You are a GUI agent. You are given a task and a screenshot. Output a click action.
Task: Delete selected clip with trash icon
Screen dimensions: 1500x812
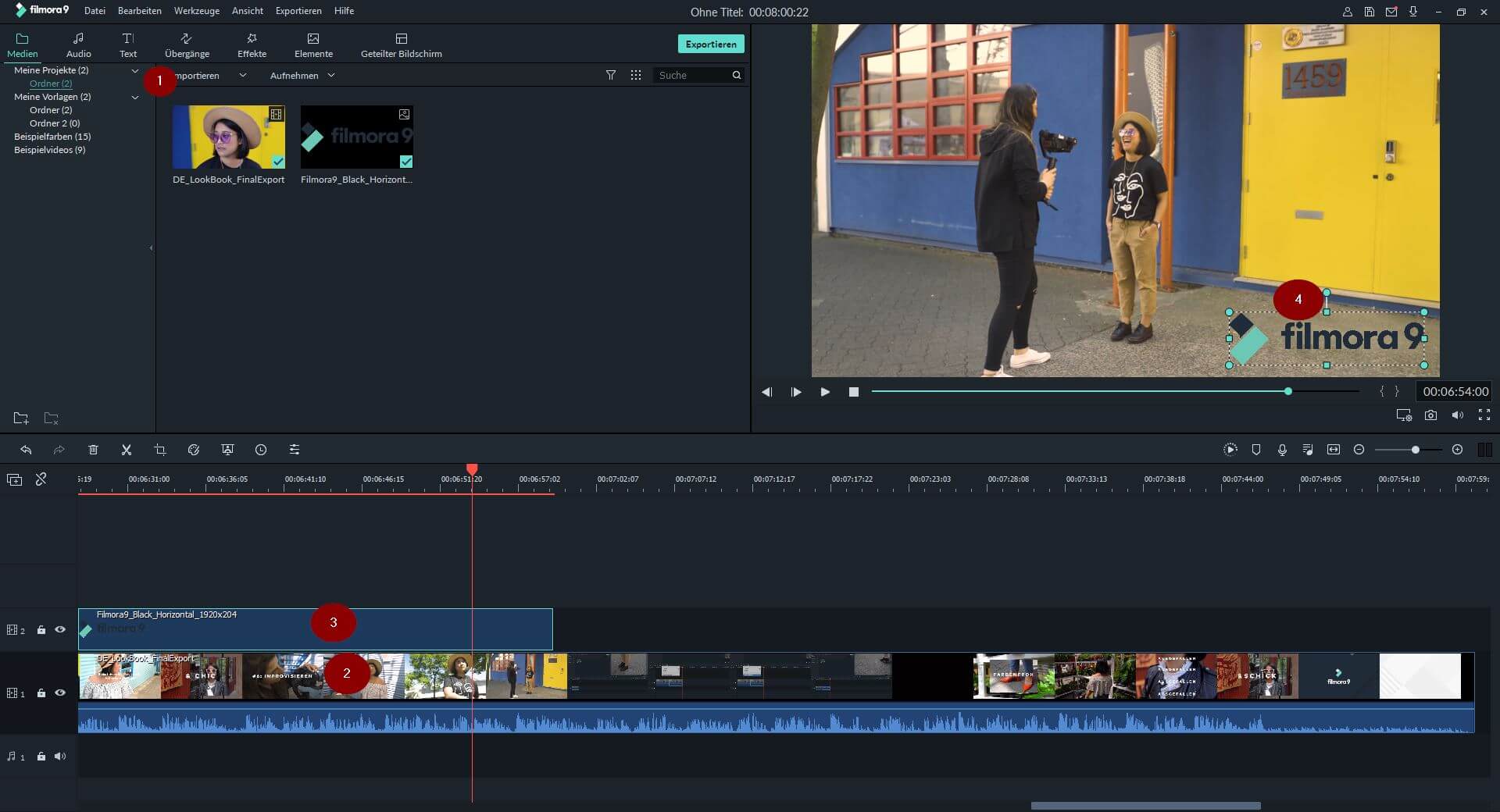[x=93, y=450]
